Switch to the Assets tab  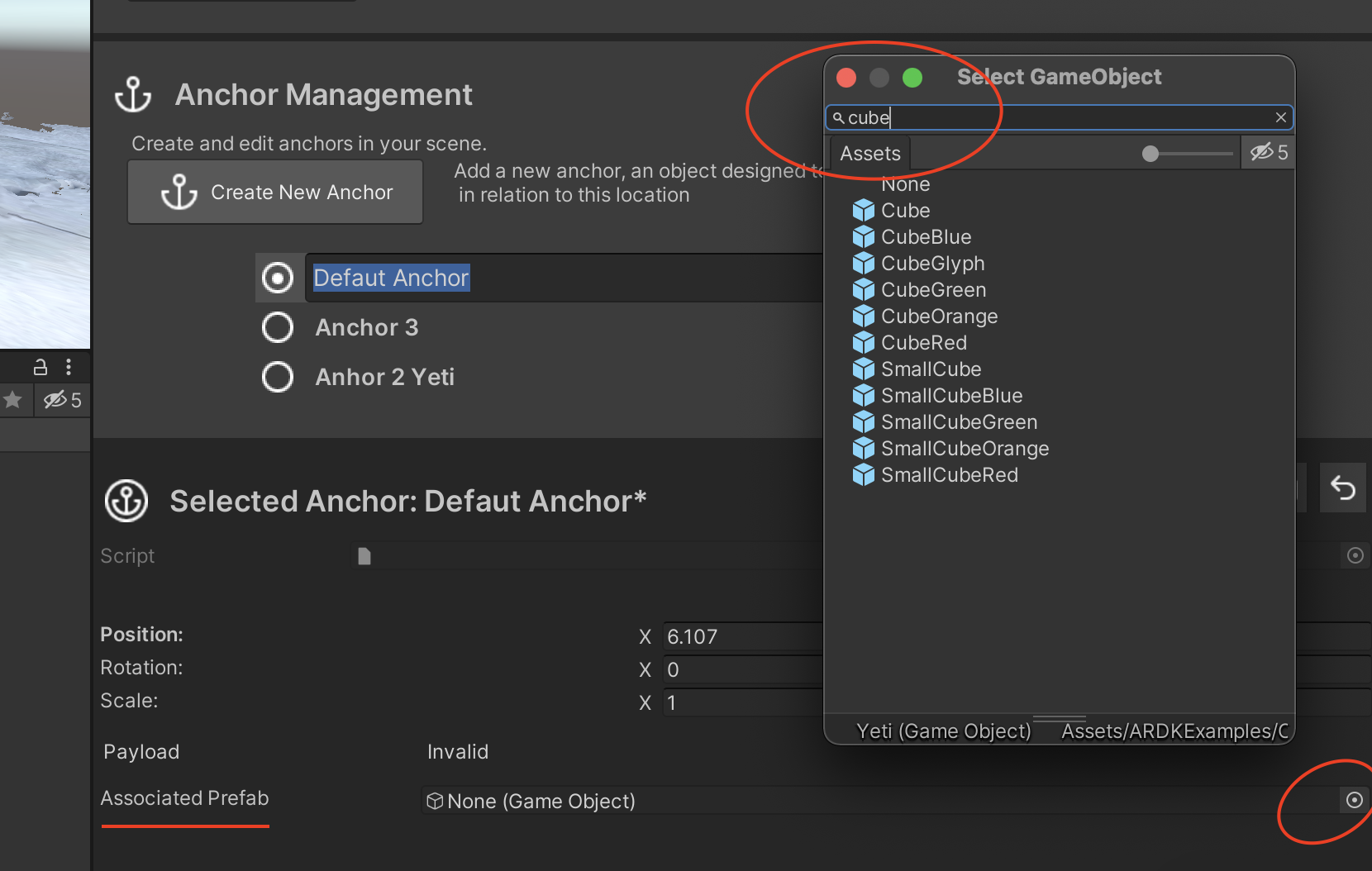870,154
